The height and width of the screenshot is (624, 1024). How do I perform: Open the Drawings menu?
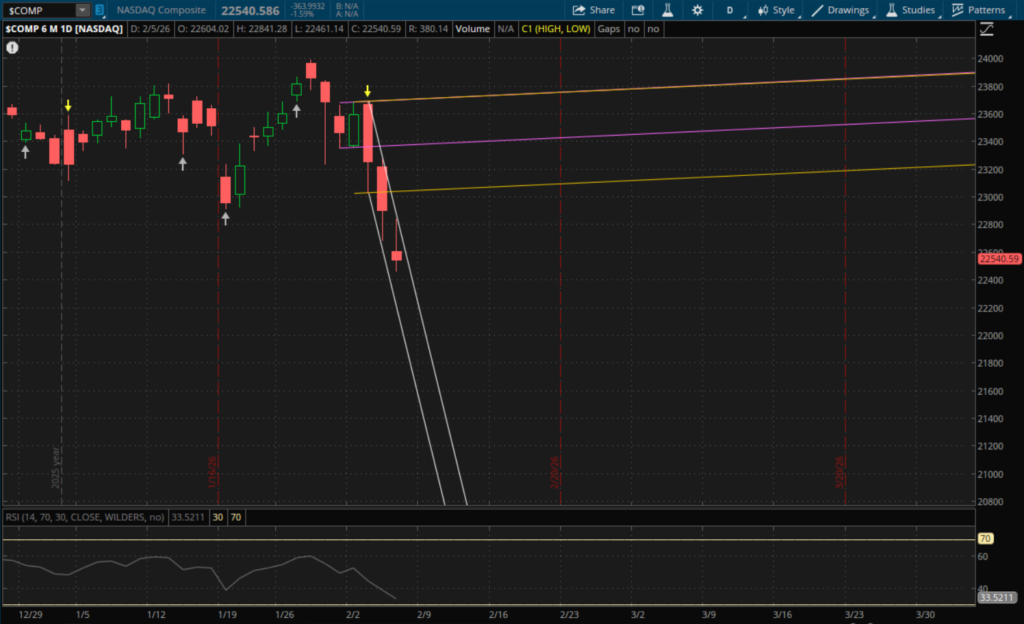point(841,10)
